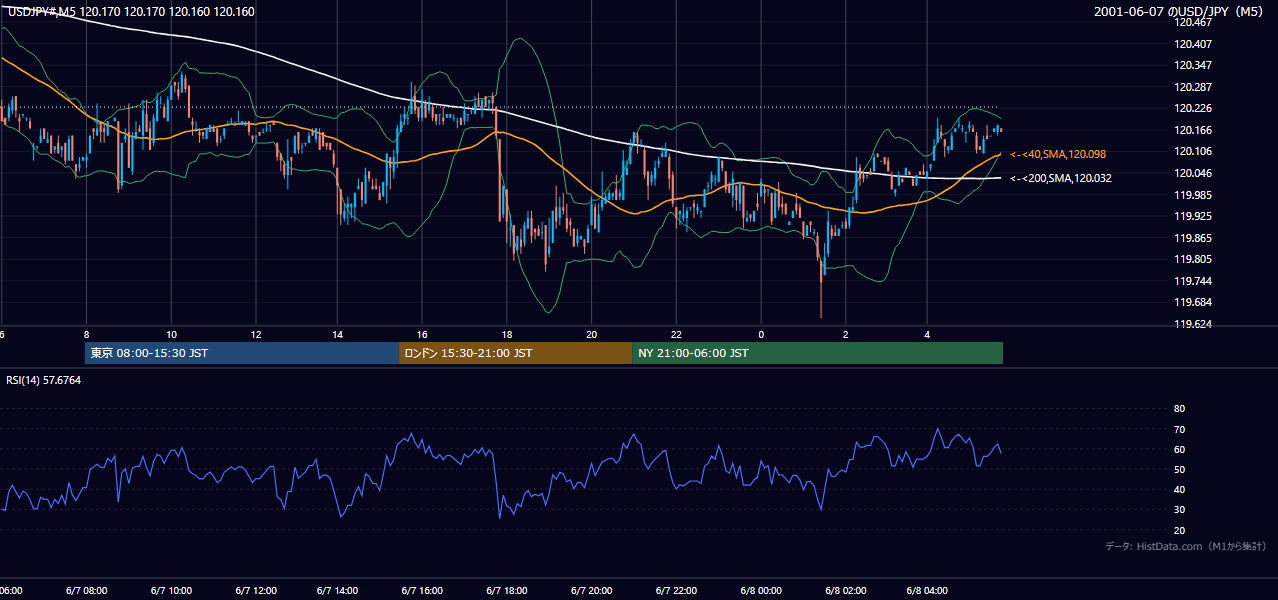This screenshot has width=1278, height=600.
Task: Click the 119.925 price axis label
Action: point(1193,216)
